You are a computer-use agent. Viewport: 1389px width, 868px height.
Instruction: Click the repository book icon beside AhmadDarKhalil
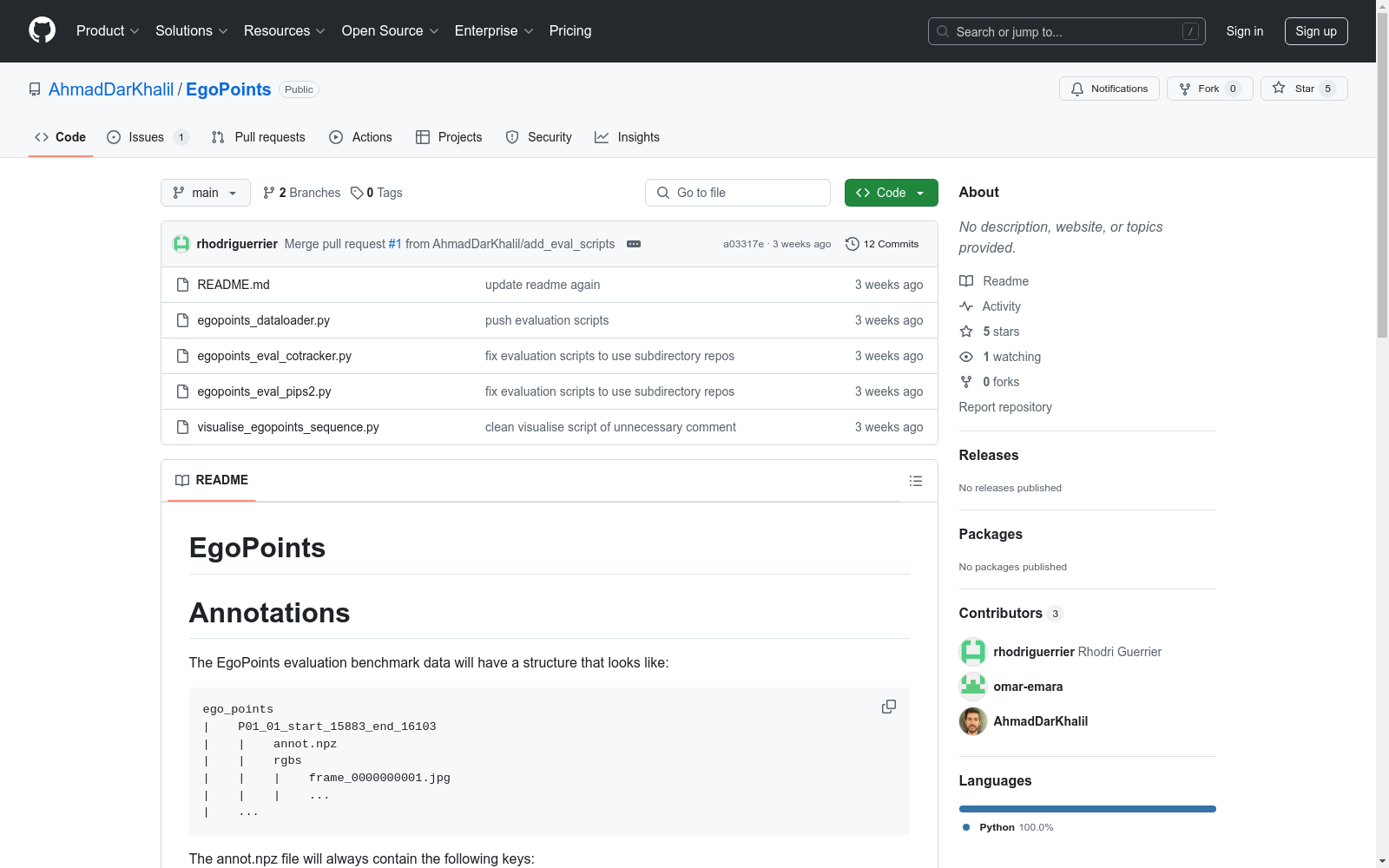point(35,89)
